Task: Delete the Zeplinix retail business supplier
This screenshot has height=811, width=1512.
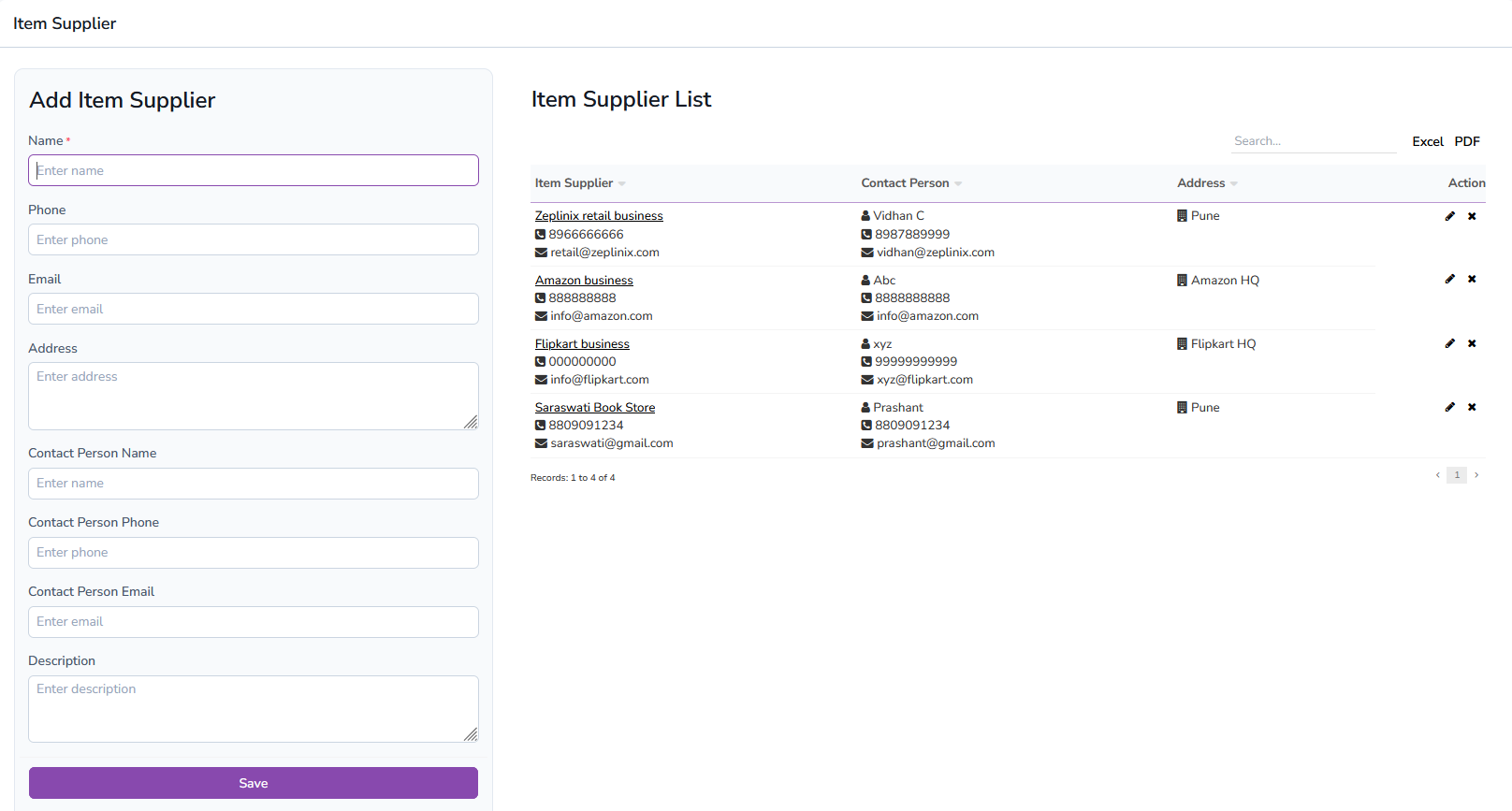Action: click(1472, 216)
